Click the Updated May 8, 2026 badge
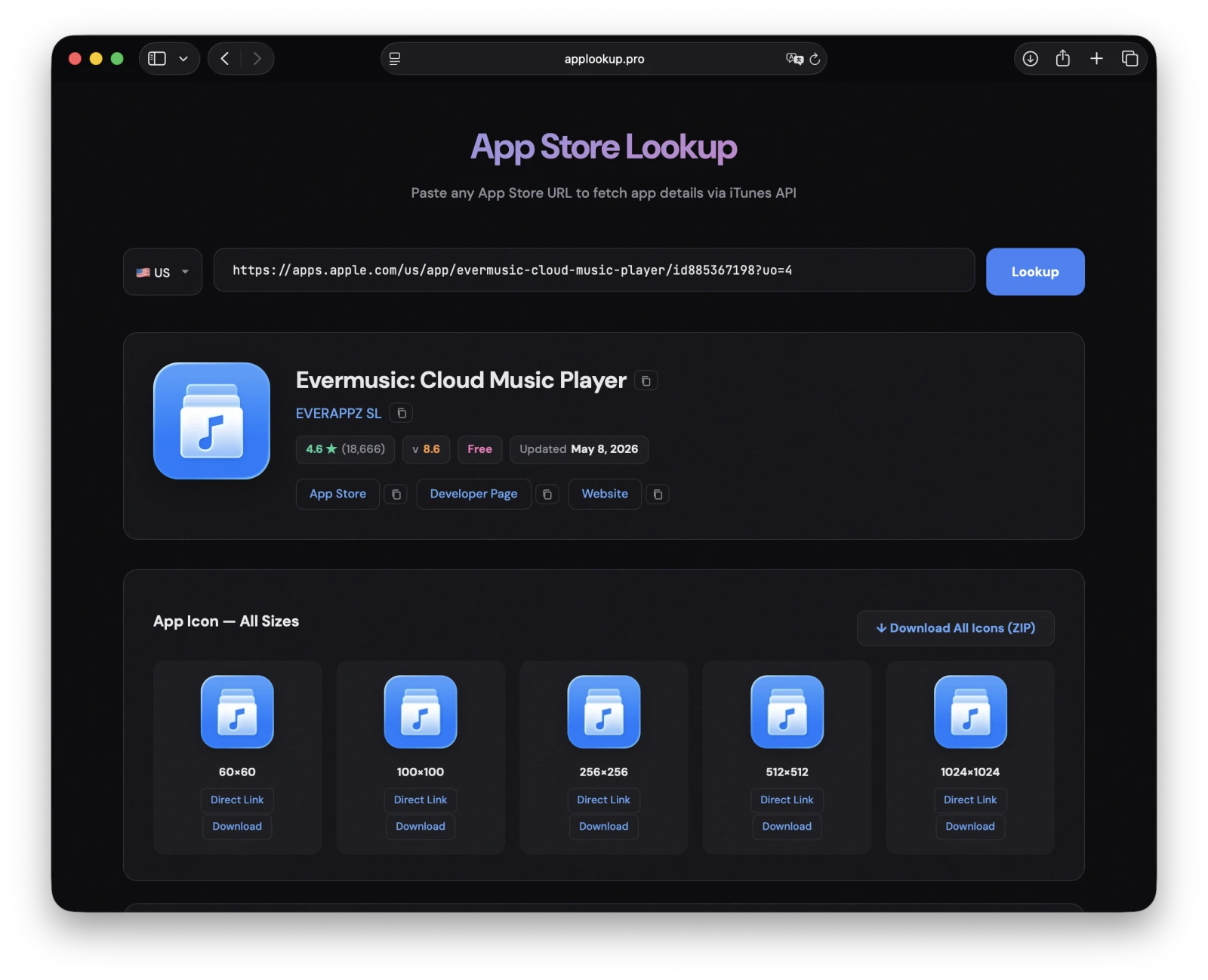The height and width of the screenshot is (980, 1208). pos(579,449)
